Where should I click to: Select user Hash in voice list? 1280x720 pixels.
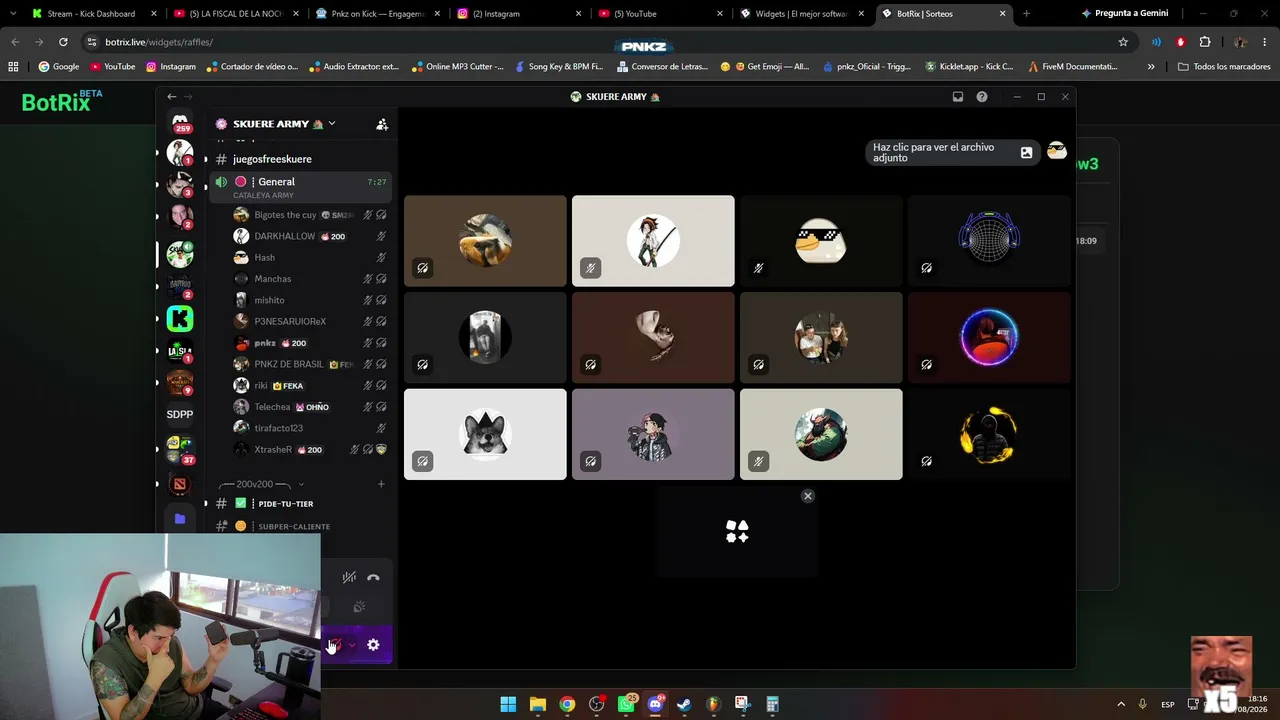pos(310,257)
